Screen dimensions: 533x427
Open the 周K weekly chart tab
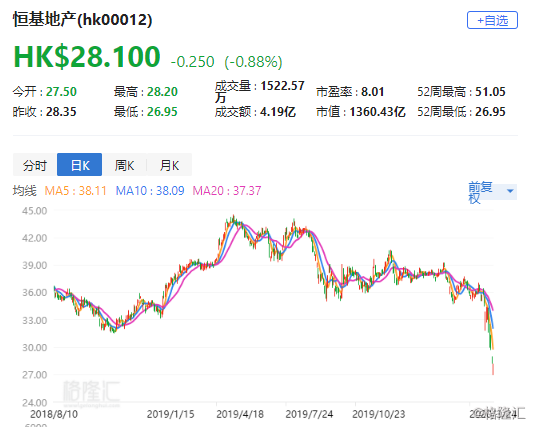(124, 165)
